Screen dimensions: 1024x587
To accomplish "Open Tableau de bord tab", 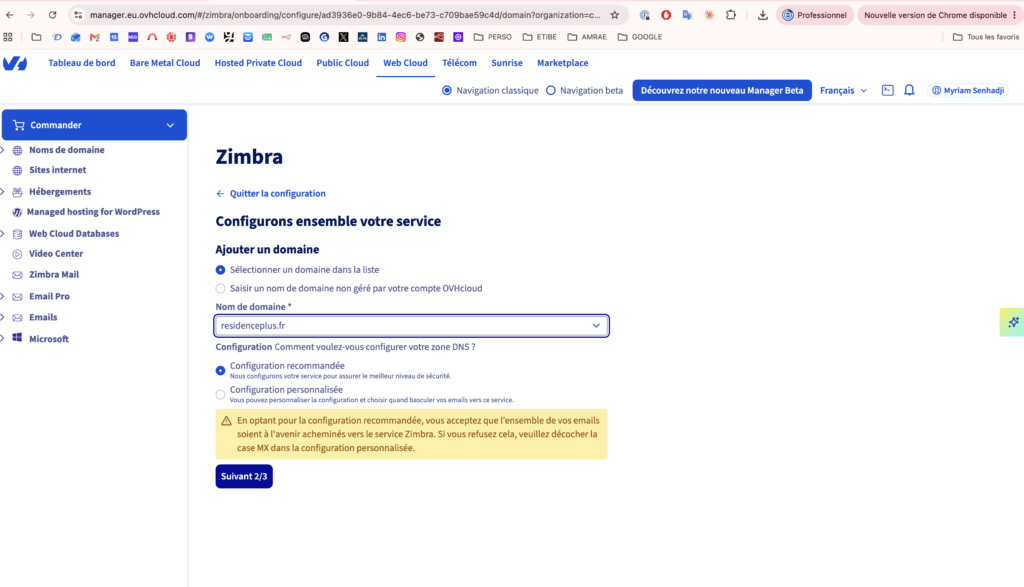I will point(82,63).
